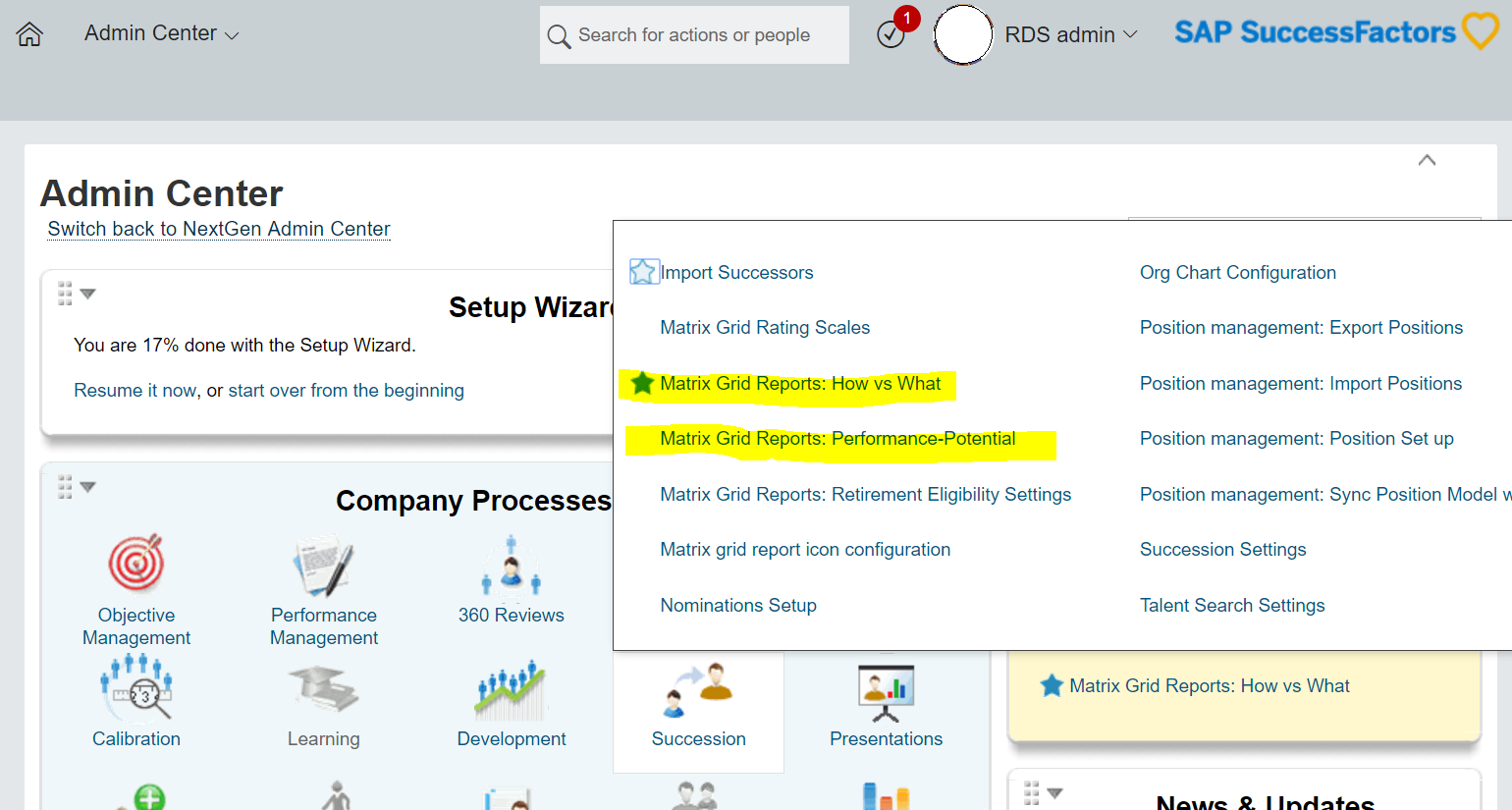Open Matrix Grid Reports: Retirement Eligibility Settings
This screenshot has width=1512, height=810.
[865, 495]
